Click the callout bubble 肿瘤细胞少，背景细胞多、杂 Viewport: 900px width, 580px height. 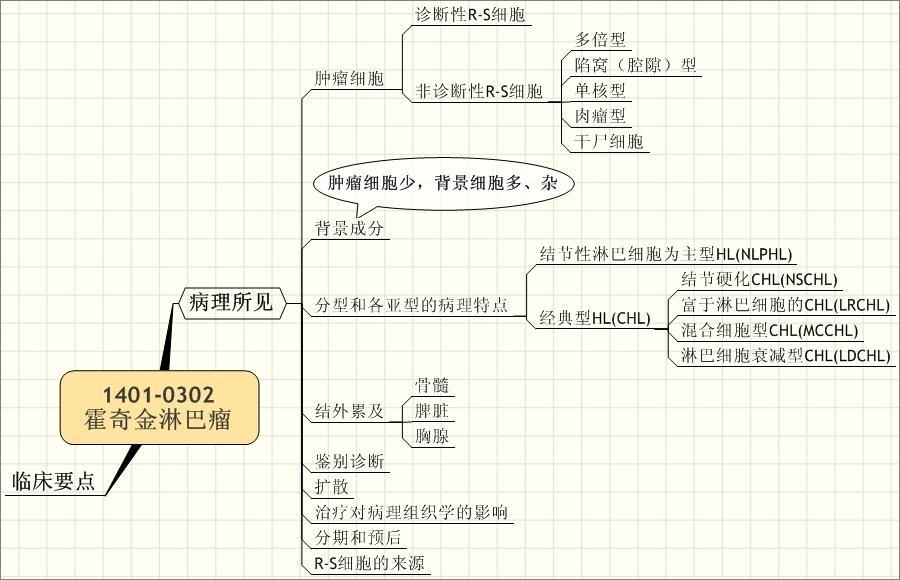click(443, 184)
